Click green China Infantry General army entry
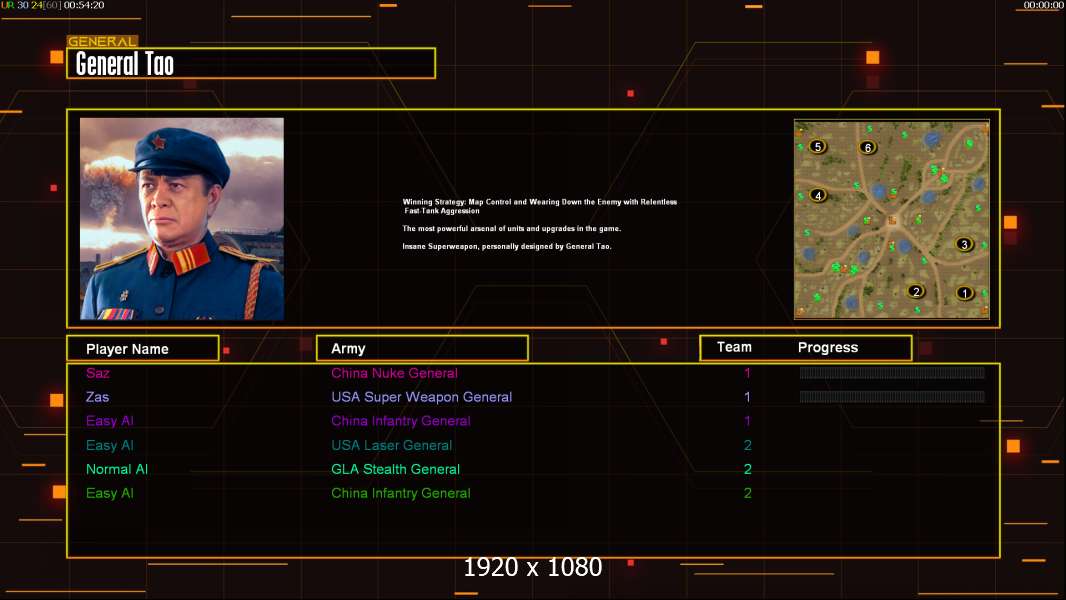 400,493
